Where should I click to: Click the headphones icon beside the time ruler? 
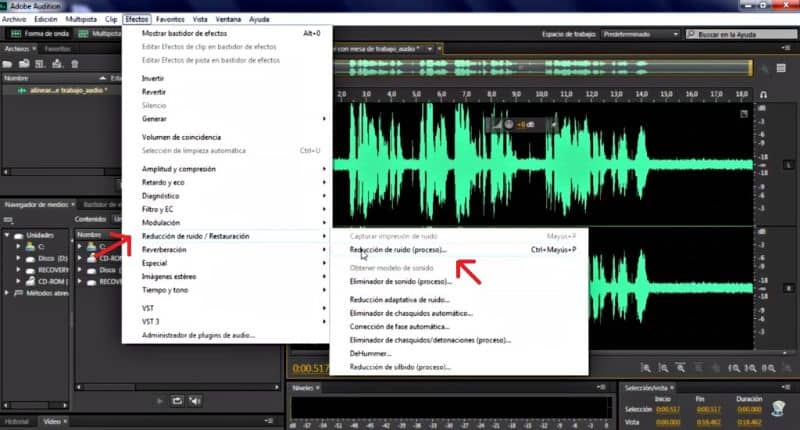pyautogui.click(x=763, y=94)
